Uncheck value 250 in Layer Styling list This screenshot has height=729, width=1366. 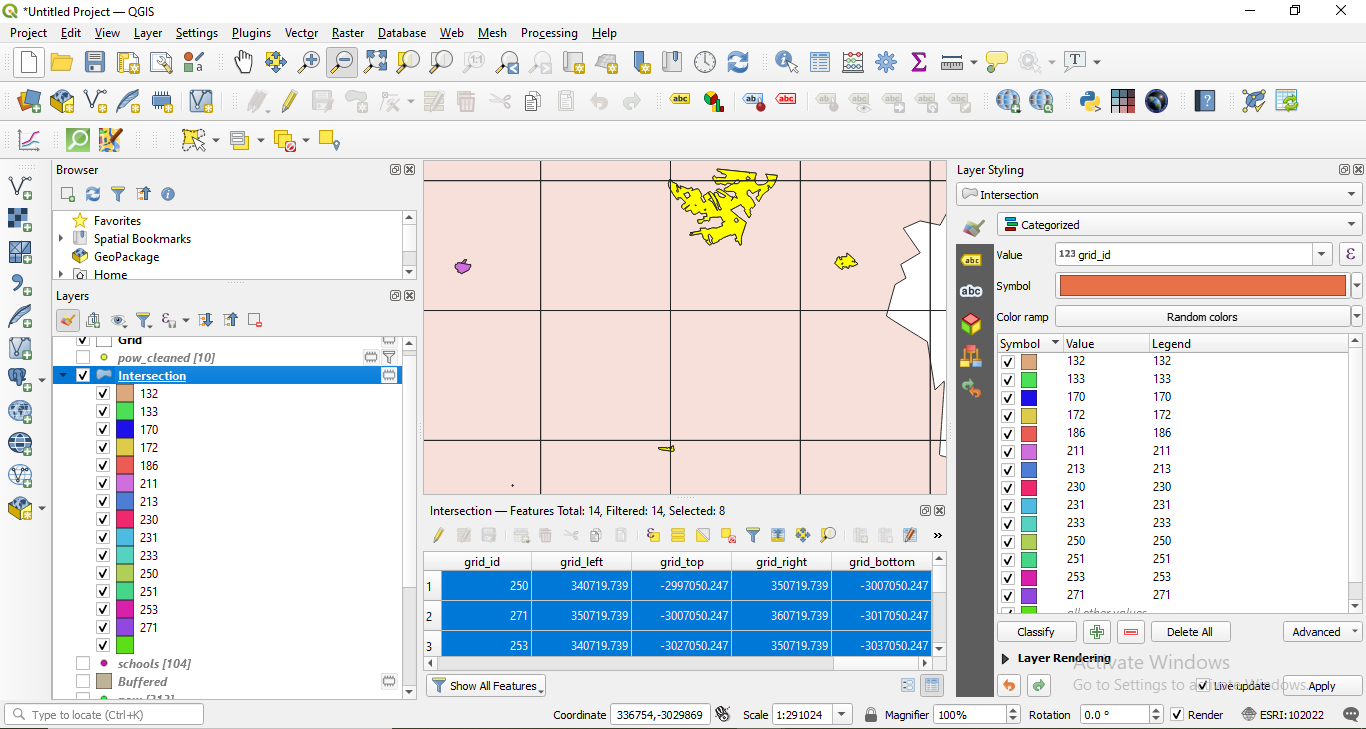click(x=1008, y=541)
